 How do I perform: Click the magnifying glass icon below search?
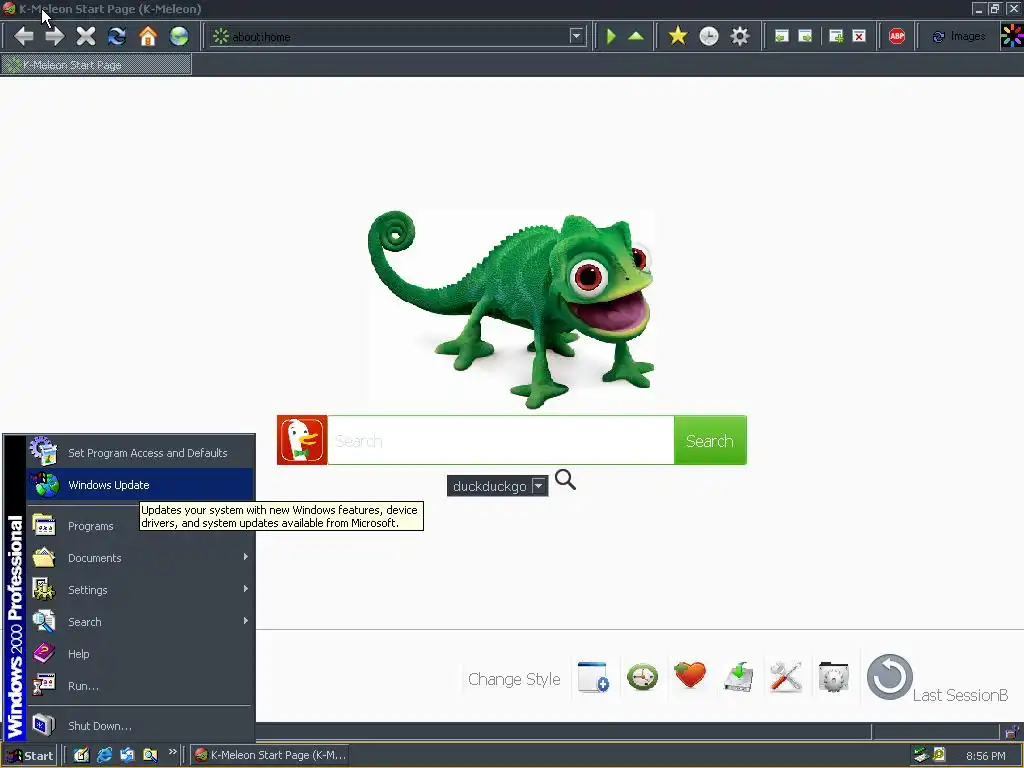(x=565, y=480)
